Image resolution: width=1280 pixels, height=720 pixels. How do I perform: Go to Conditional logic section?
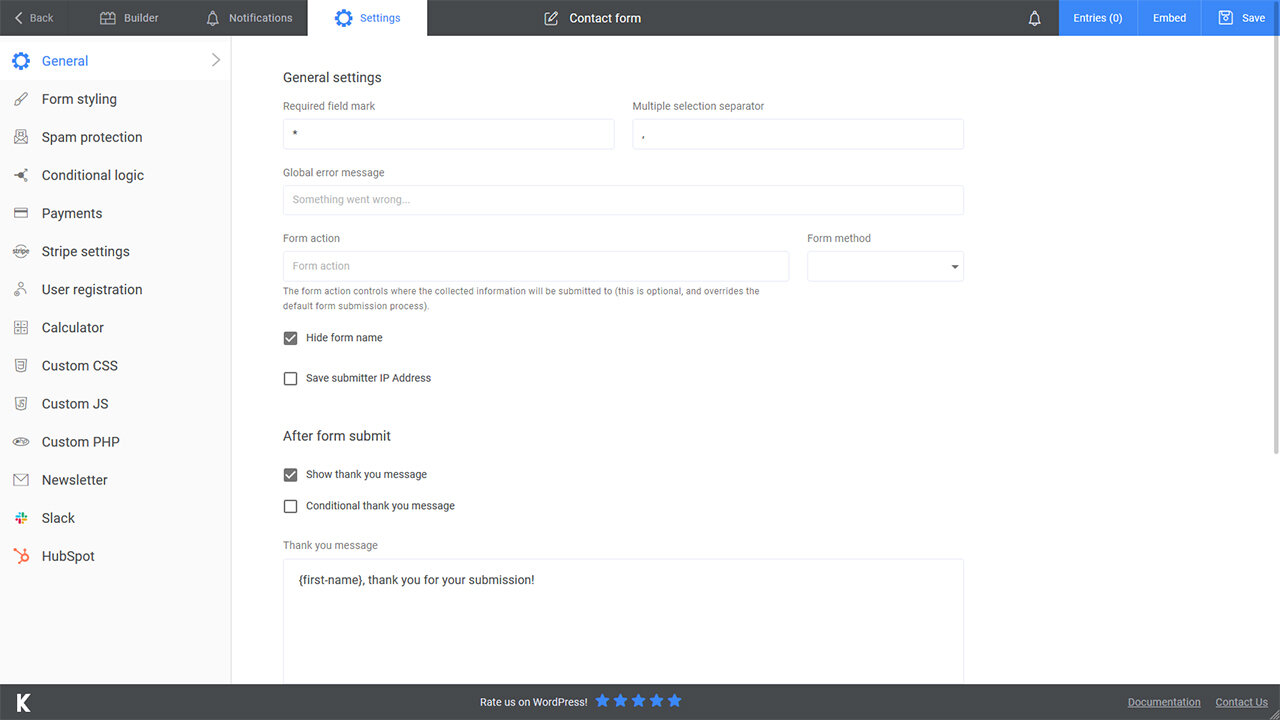tap(115, 175)
